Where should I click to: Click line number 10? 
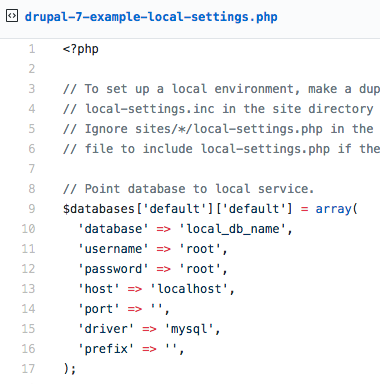click(28, 229)
